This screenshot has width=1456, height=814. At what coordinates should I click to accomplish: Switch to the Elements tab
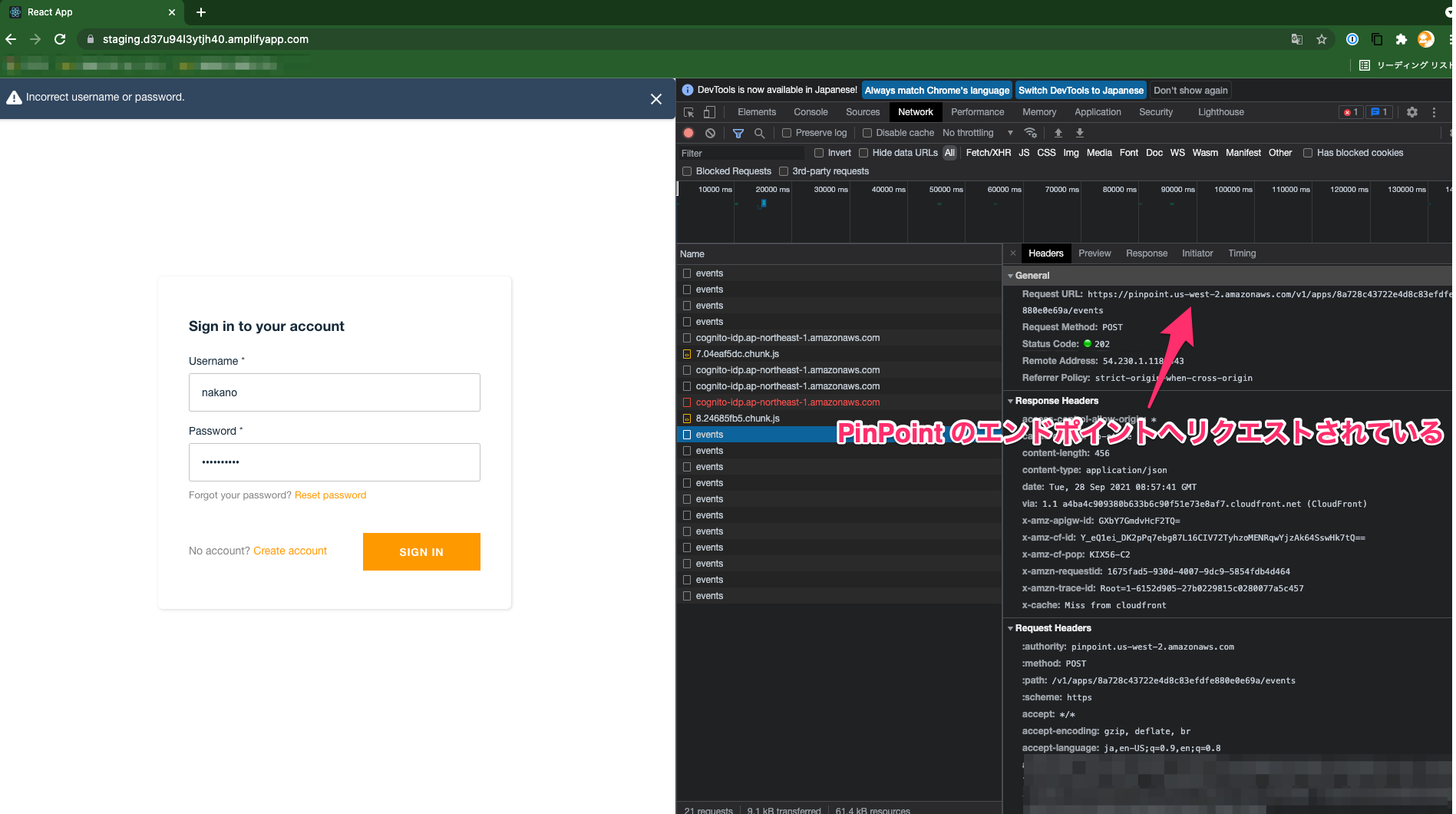[x=757, y=112]
